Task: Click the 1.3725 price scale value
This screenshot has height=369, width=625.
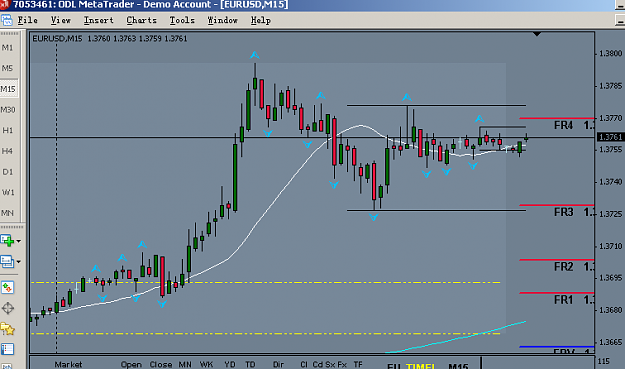Action: (610, 214)
